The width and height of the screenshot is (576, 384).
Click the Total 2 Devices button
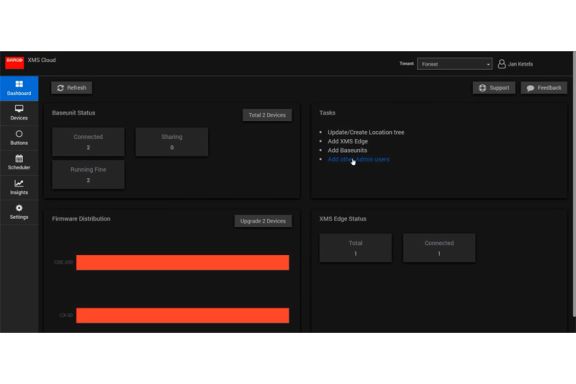click(267, 115)
